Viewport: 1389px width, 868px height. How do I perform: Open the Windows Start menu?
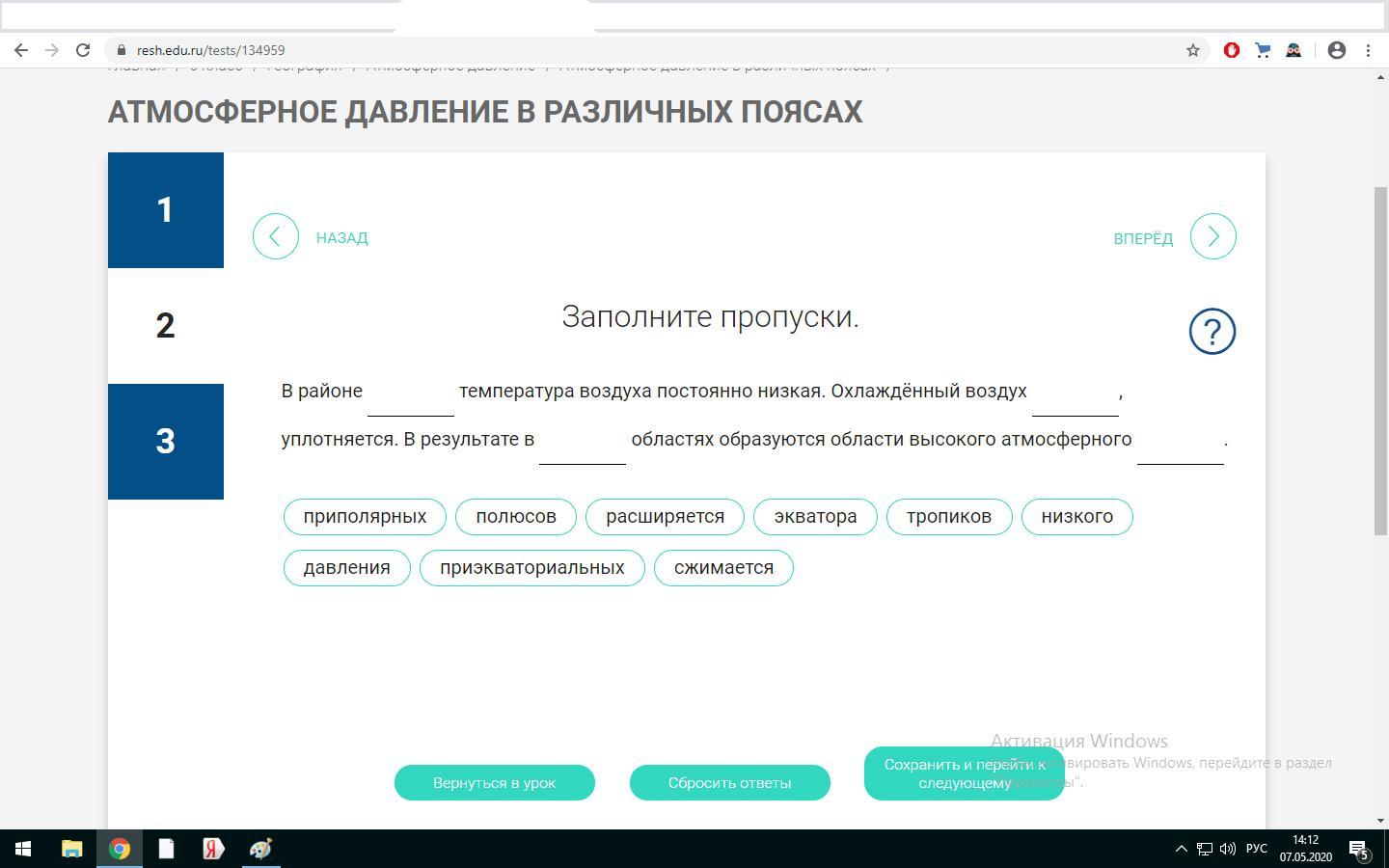[23, 849]
